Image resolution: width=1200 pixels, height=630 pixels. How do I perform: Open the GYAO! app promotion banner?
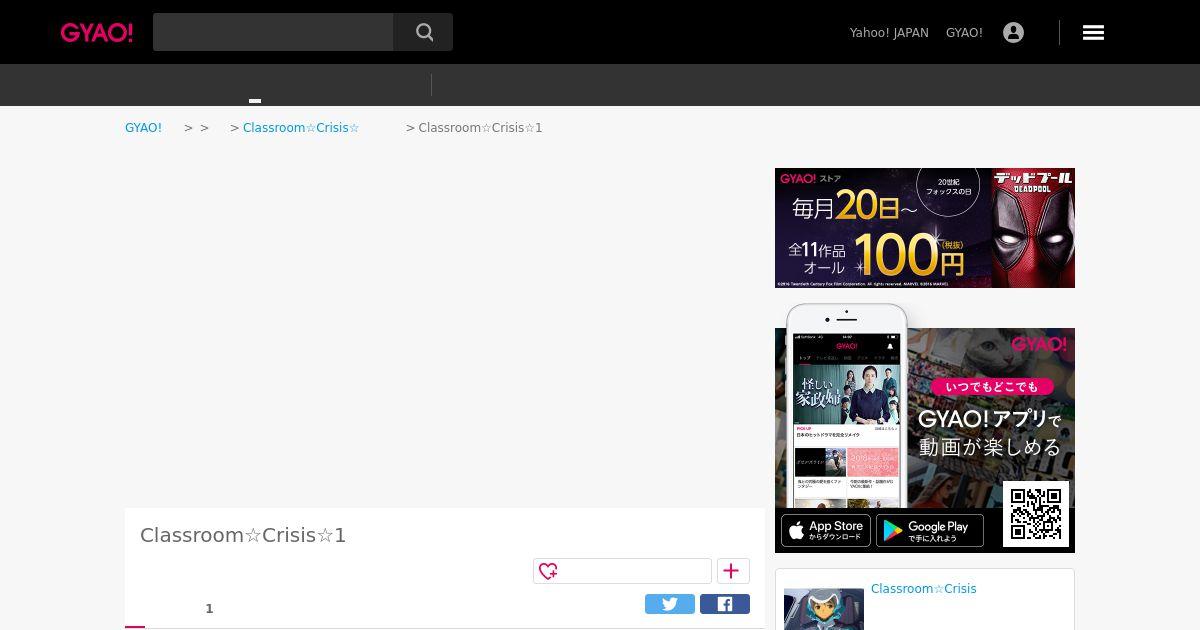click(x=925, y=430)
